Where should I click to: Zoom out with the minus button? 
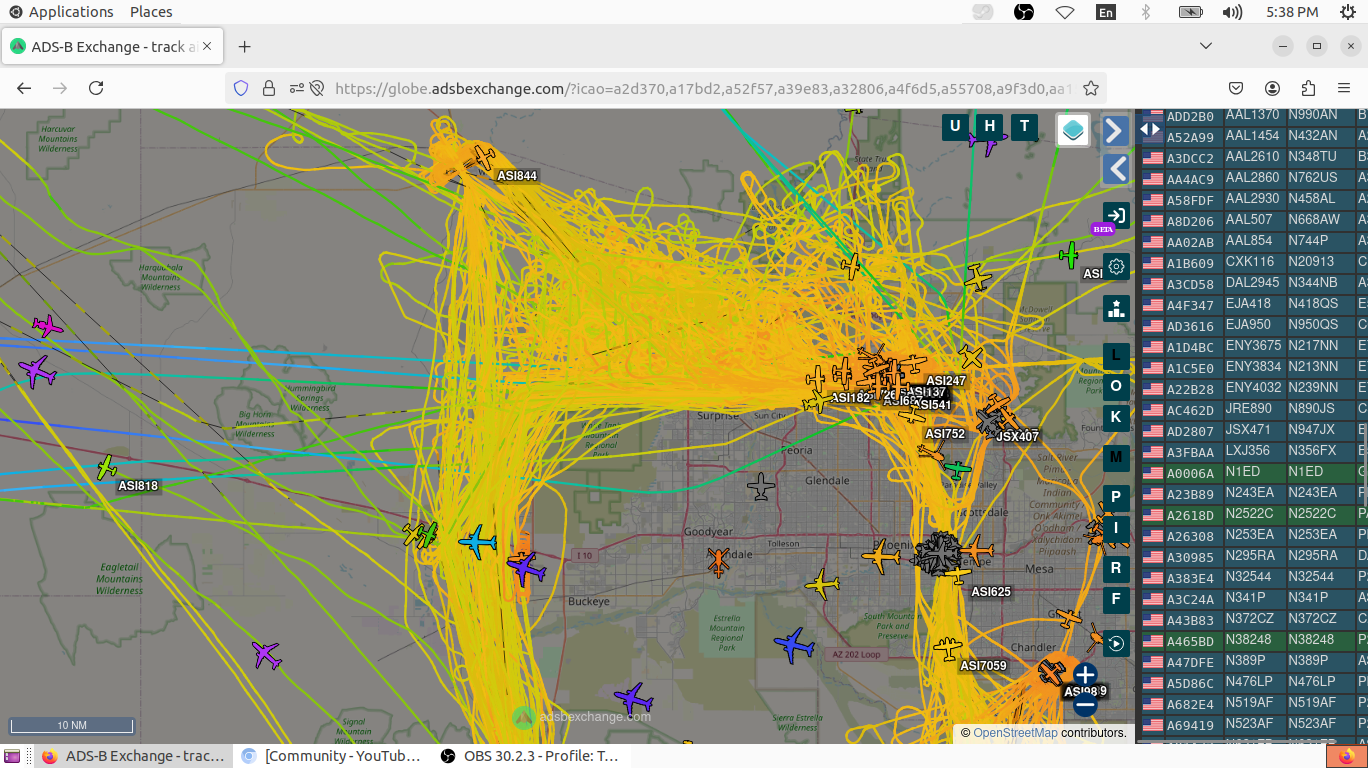tap(1085, 705)
